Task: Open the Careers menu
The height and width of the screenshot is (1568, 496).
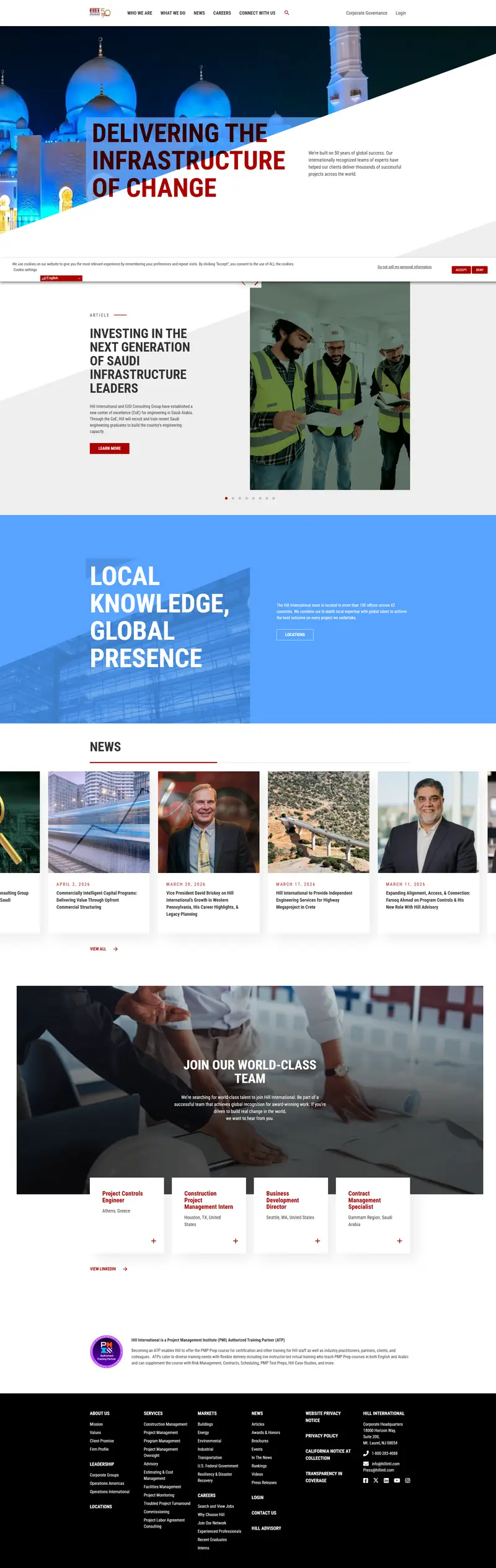Action: (222, 13)
